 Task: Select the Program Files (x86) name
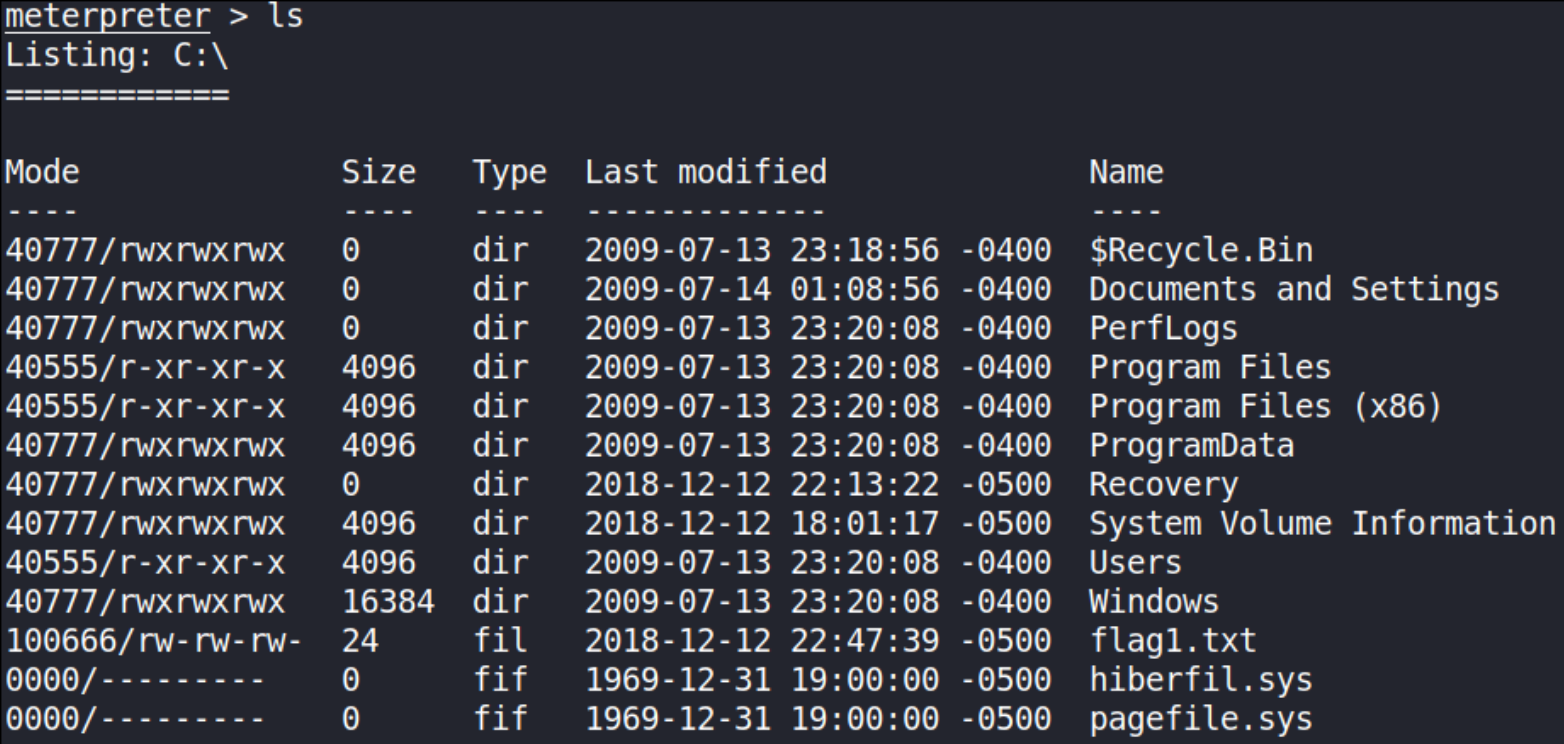tap(1266, 406)
